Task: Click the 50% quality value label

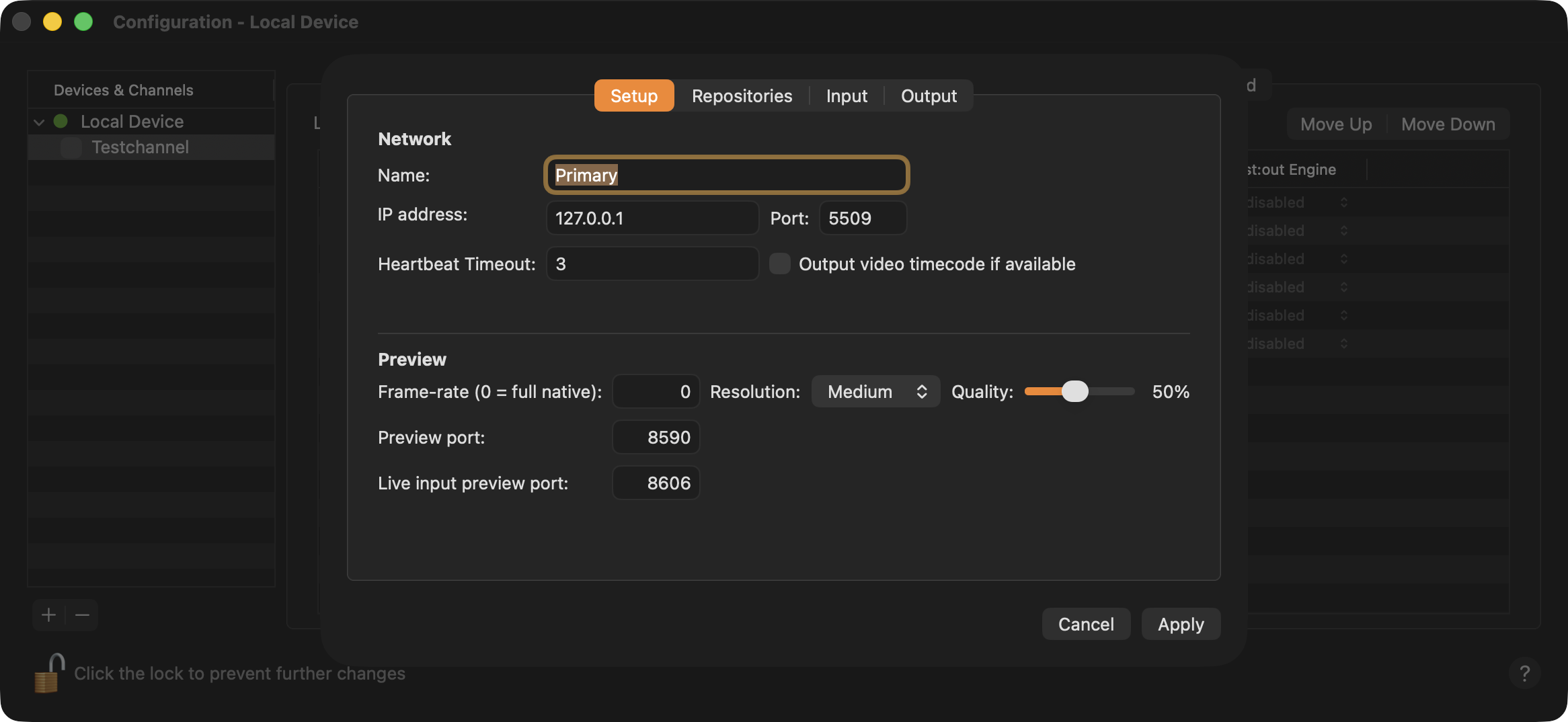Action: (x=1171, y=391)
